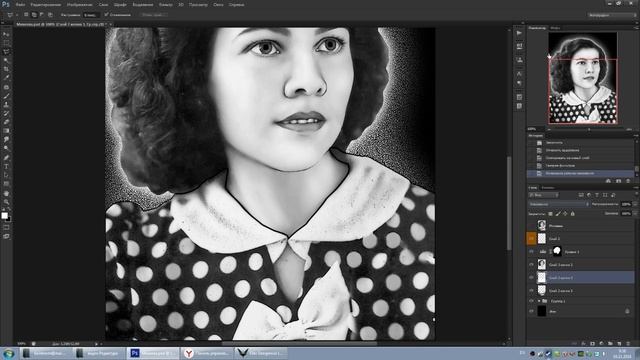
Task: Create a new layer group
Action: 610,344
